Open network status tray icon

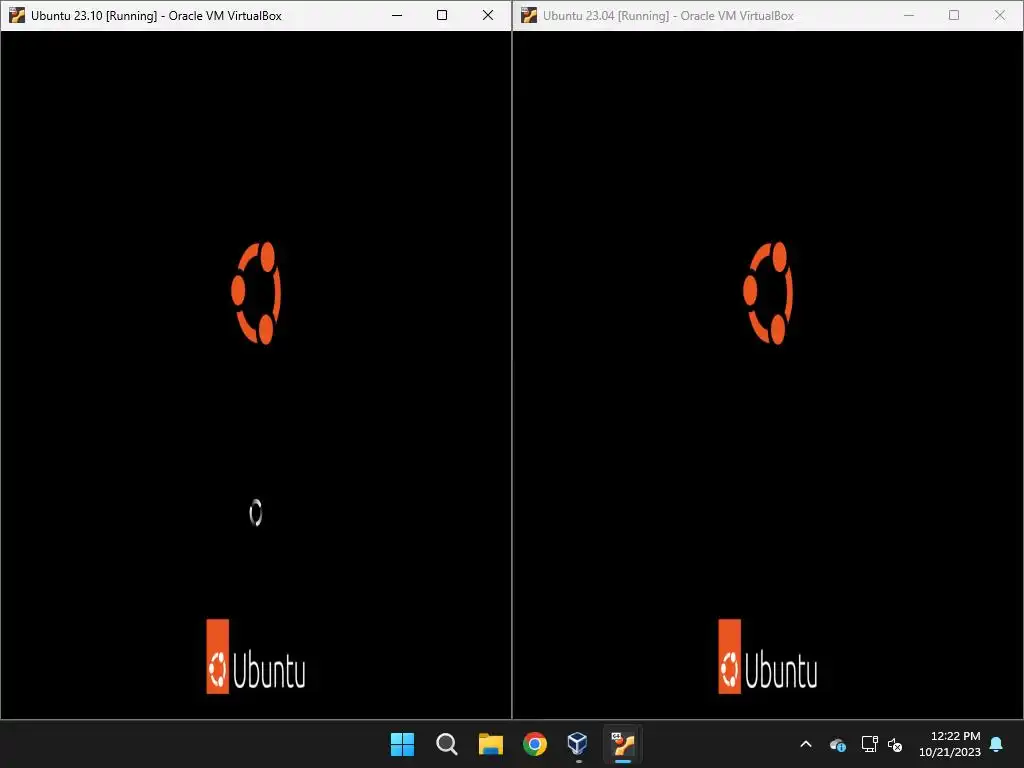click(x=869, y=744)
